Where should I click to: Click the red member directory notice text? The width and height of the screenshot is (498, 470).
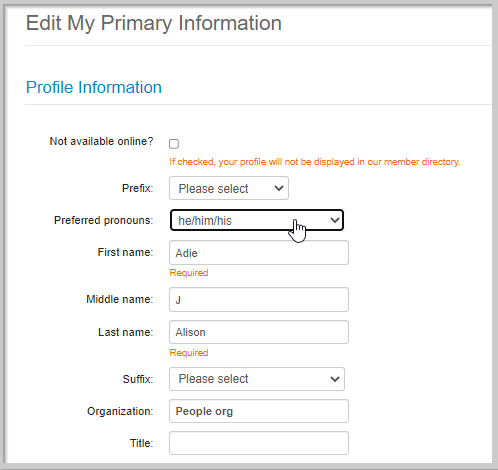pos(315,162)
